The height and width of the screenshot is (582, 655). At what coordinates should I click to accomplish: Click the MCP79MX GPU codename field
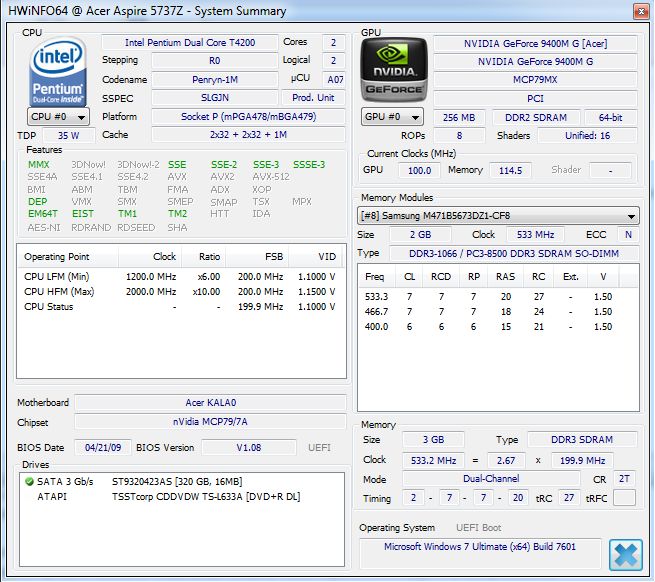536,80
